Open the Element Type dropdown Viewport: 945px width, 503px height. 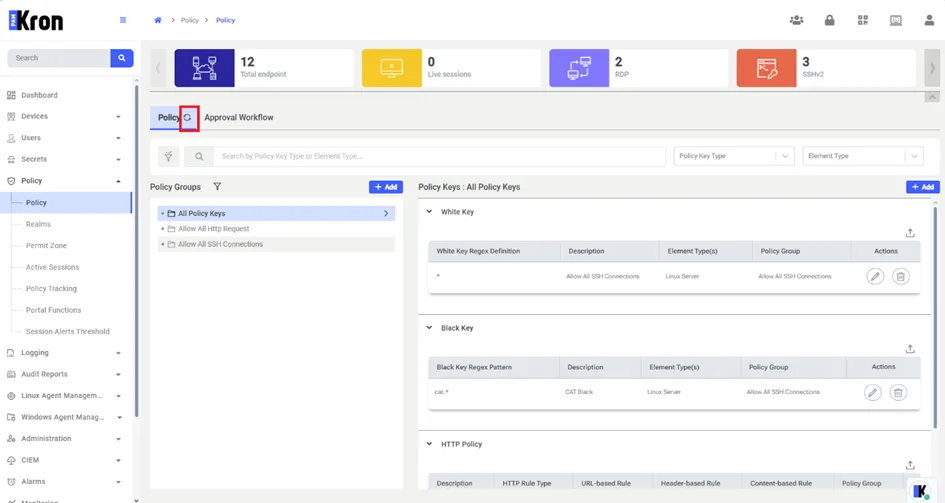pos(863,156)
